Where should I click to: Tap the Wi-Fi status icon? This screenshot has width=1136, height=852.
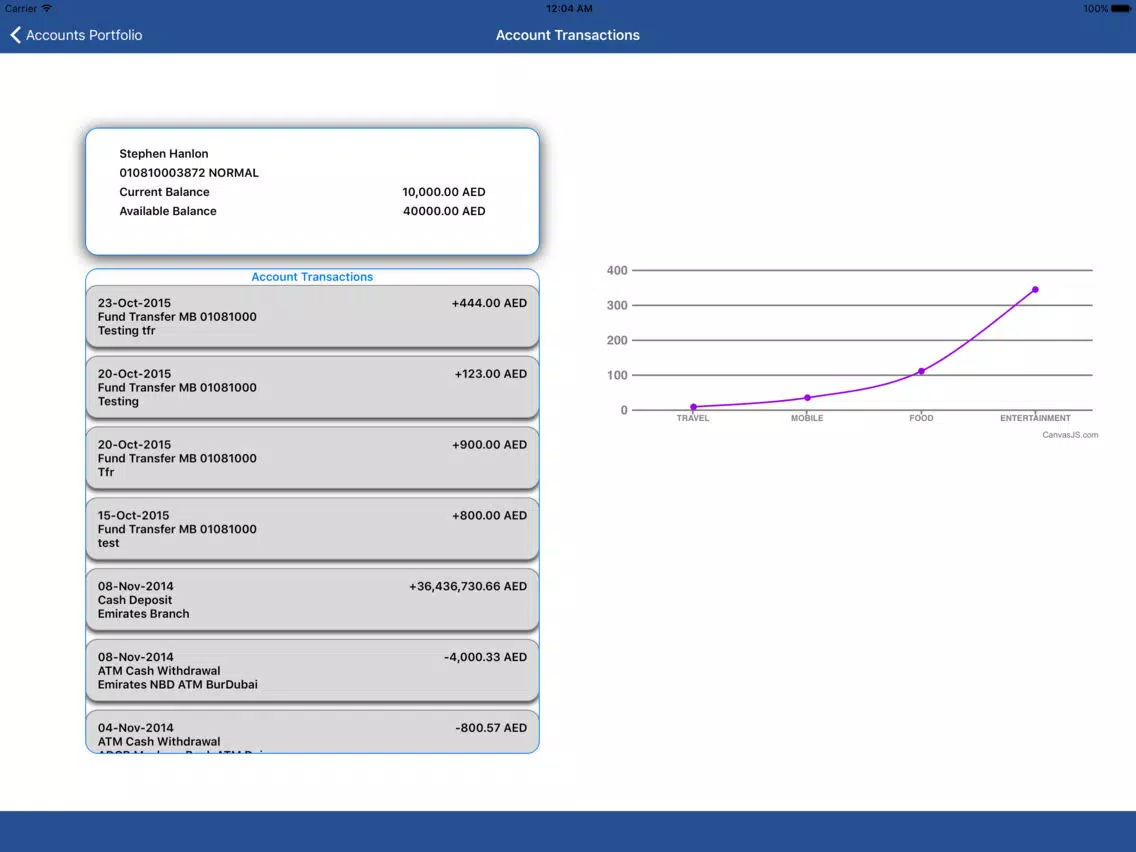pyautogui.click(x=47, y=8)
